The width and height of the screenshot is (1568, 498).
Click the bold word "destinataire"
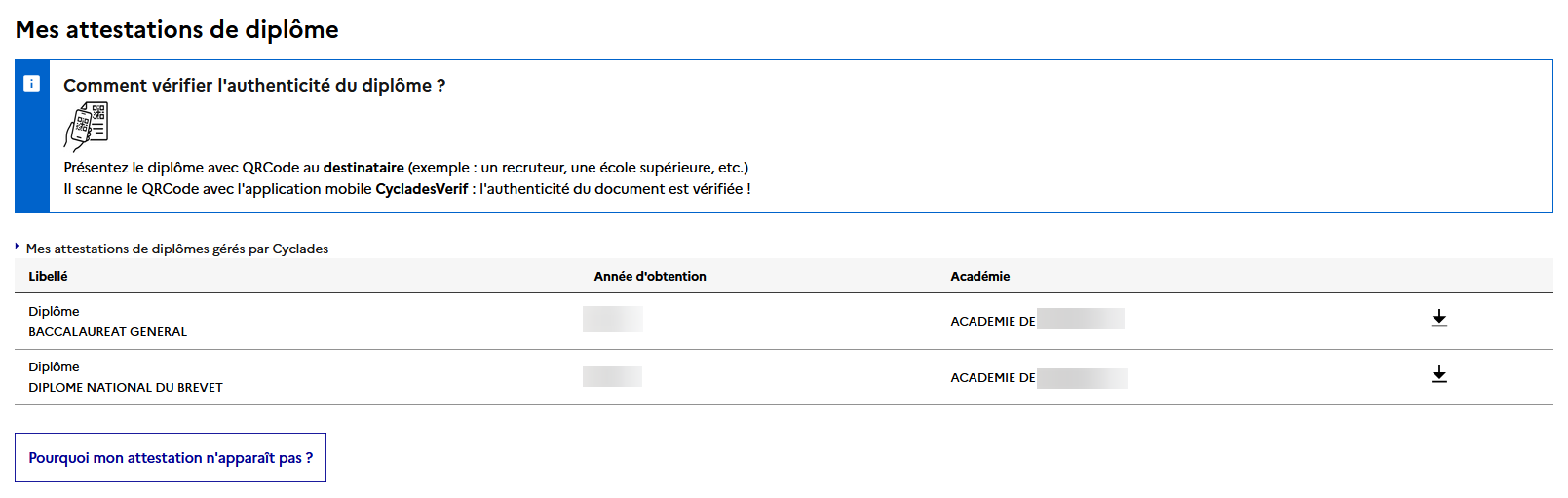pos(363,168)
